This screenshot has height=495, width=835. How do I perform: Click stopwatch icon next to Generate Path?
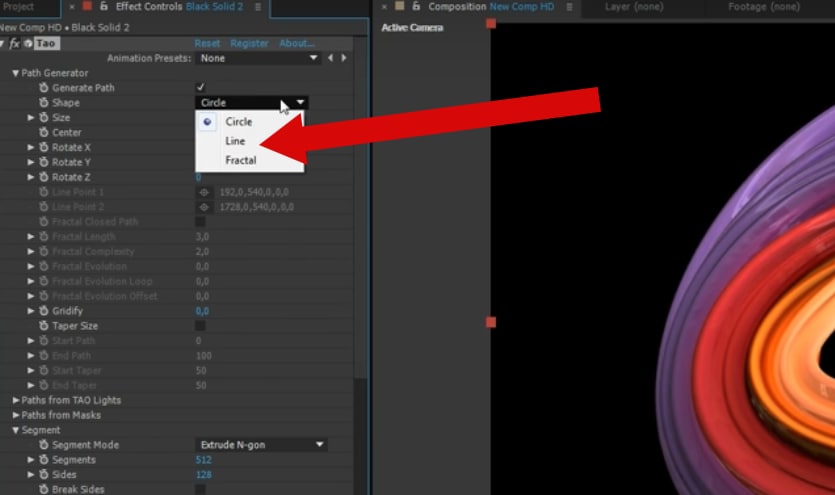[x=44, y=88]
